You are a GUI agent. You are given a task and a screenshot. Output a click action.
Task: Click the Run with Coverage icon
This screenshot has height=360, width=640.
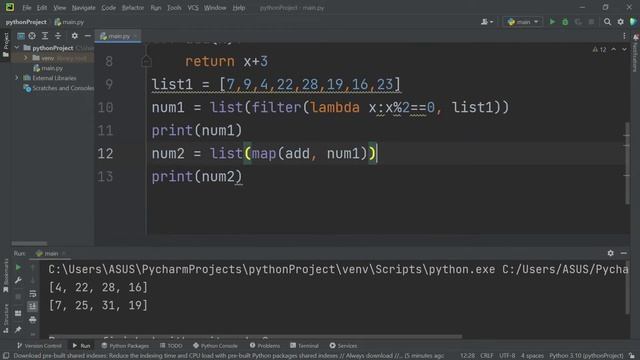(578, 22)
